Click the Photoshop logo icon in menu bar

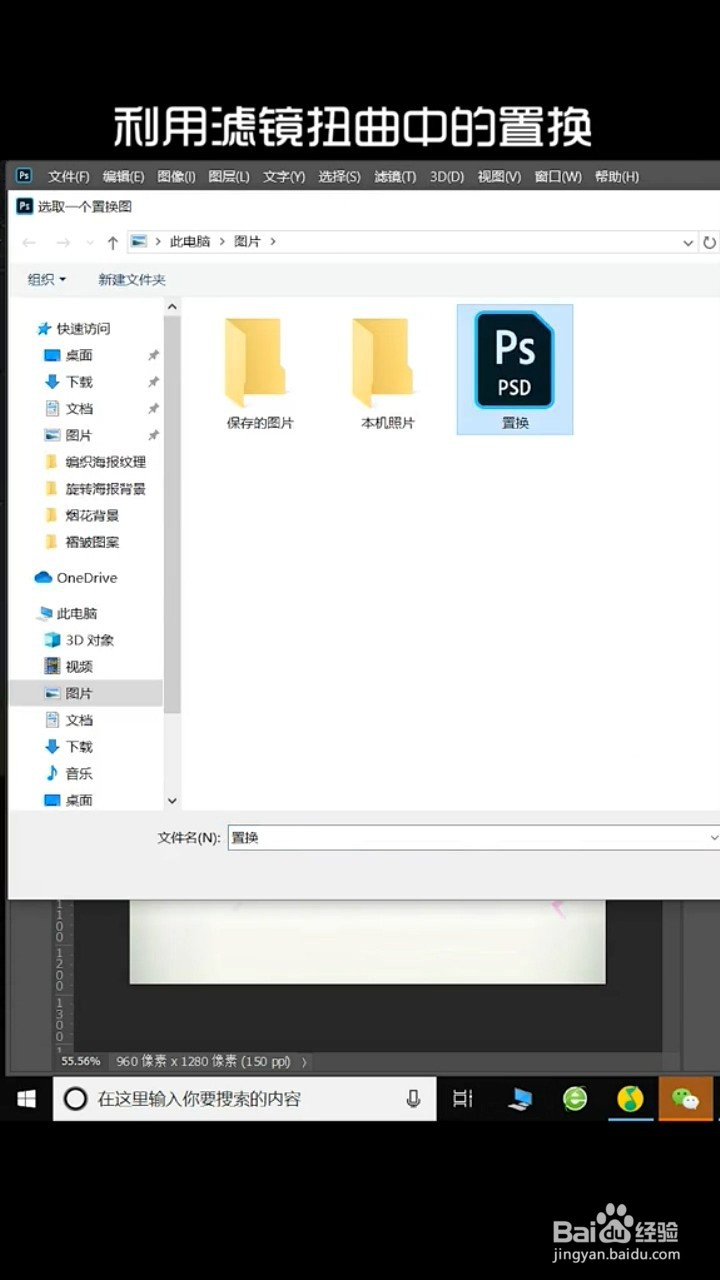(25, 176)
